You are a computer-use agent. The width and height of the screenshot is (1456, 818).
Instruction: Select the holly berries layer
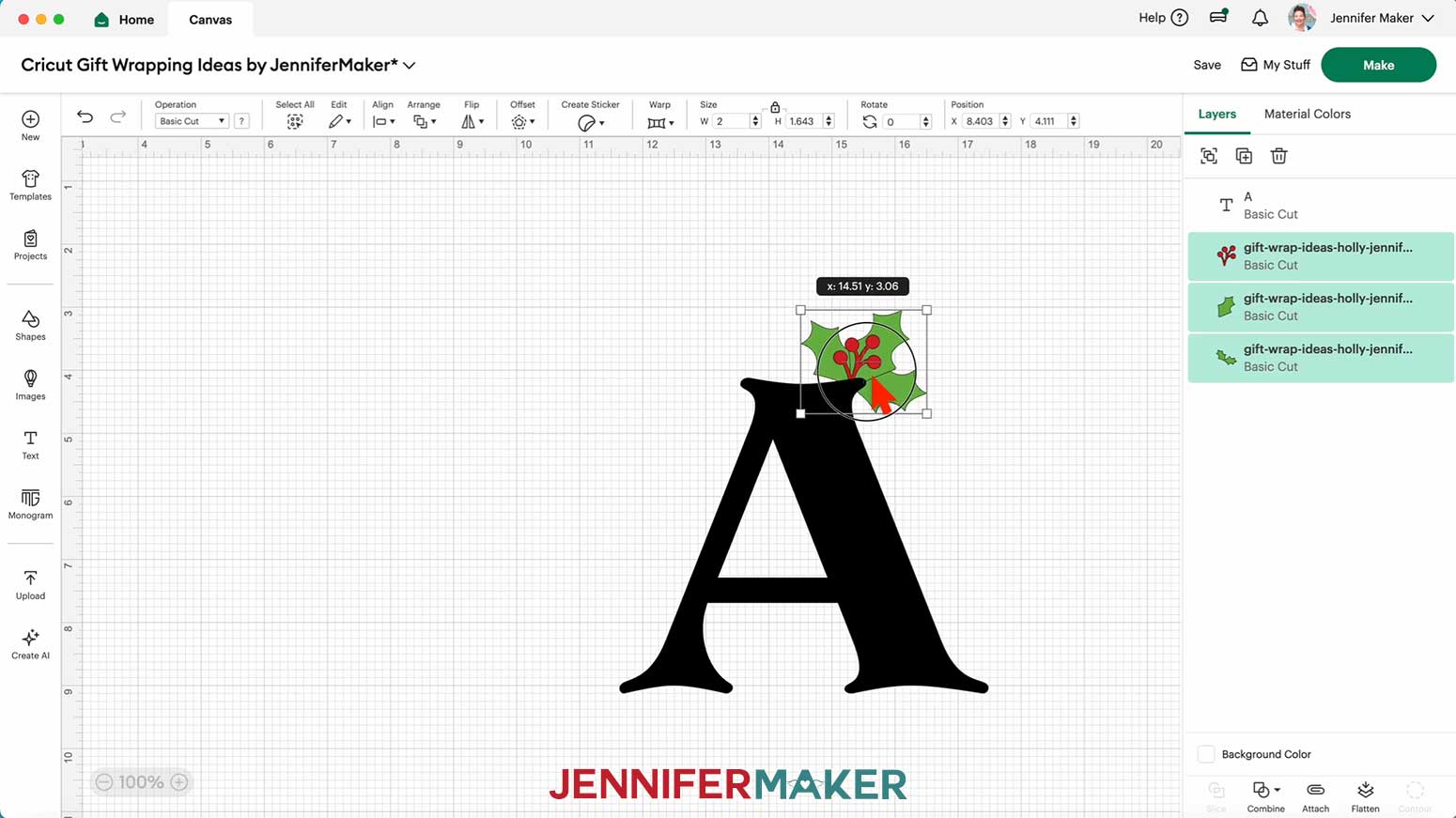tap(1321, 255)
